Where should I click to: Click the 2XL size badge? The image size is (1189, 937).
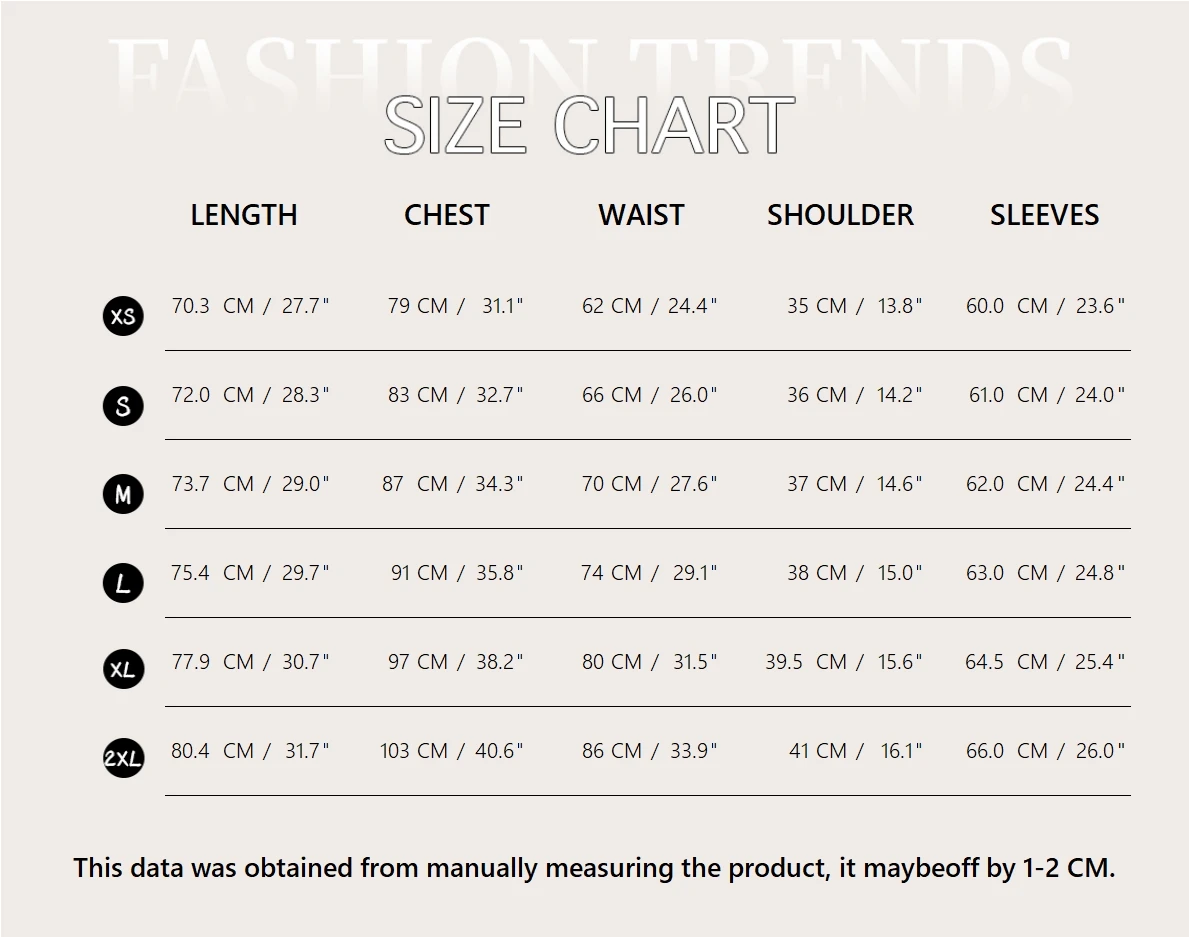click(x=123, y=759)
